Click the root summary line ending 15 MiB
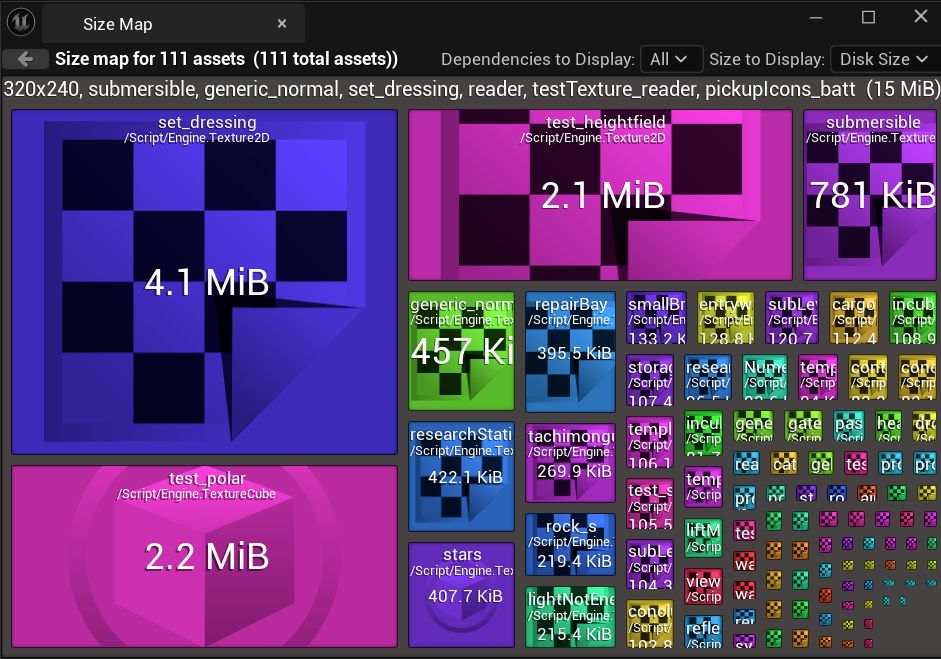941x659 pixels. (x=470, y=89)
